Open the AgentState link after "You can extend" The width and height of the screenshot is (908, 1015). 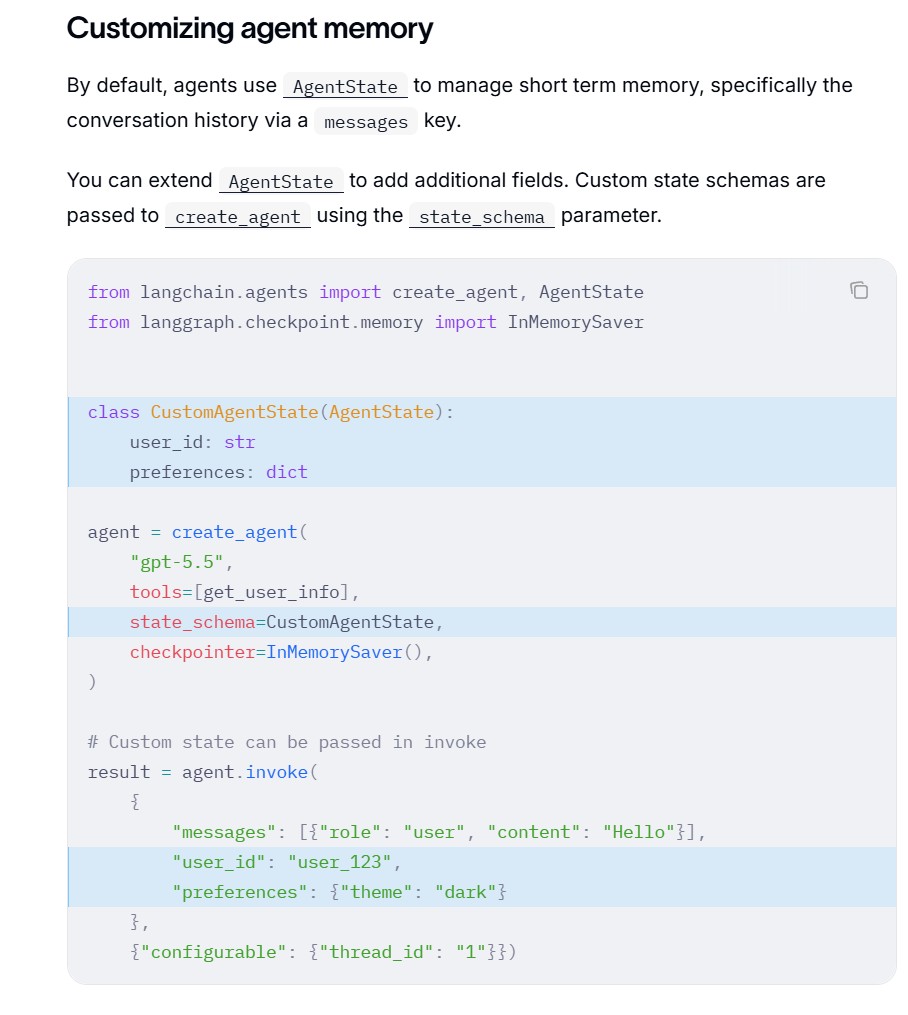click(x=281, y=181)
